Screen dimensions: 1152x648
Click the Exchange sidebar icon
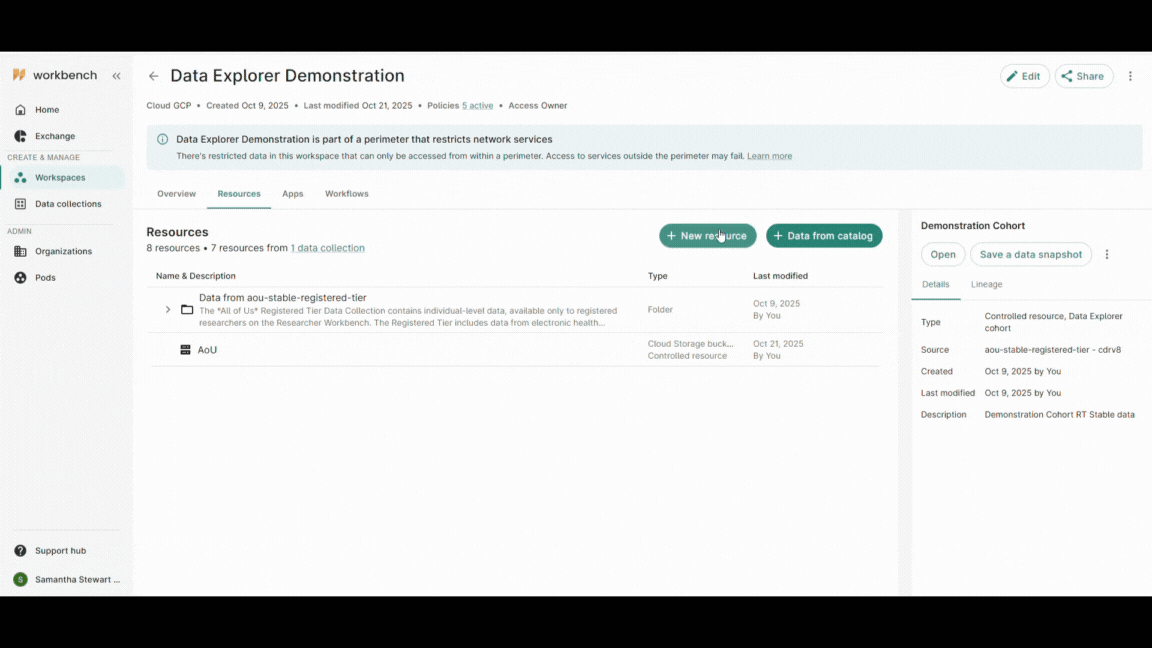(21, 136)
